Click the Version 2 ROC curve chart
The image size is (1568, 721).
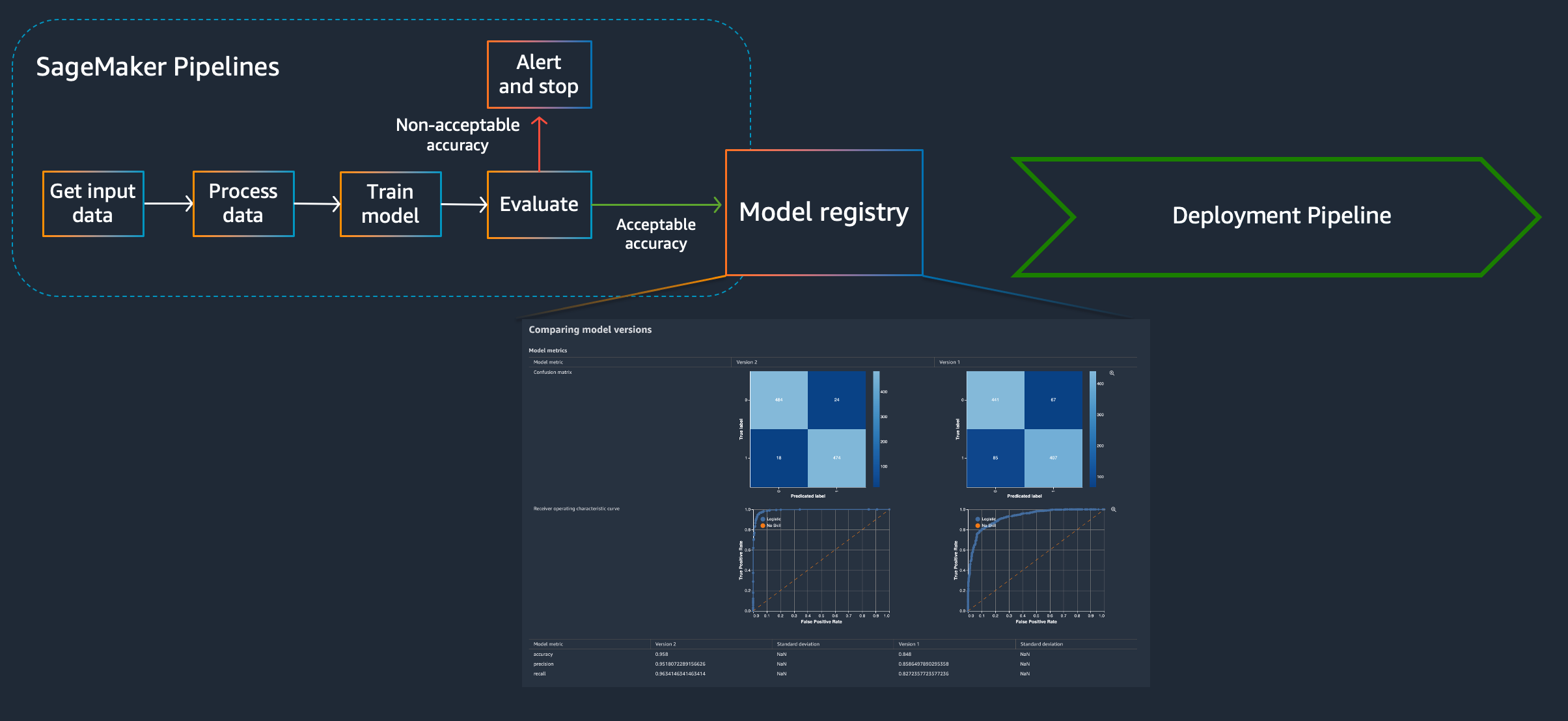point(821,560)
